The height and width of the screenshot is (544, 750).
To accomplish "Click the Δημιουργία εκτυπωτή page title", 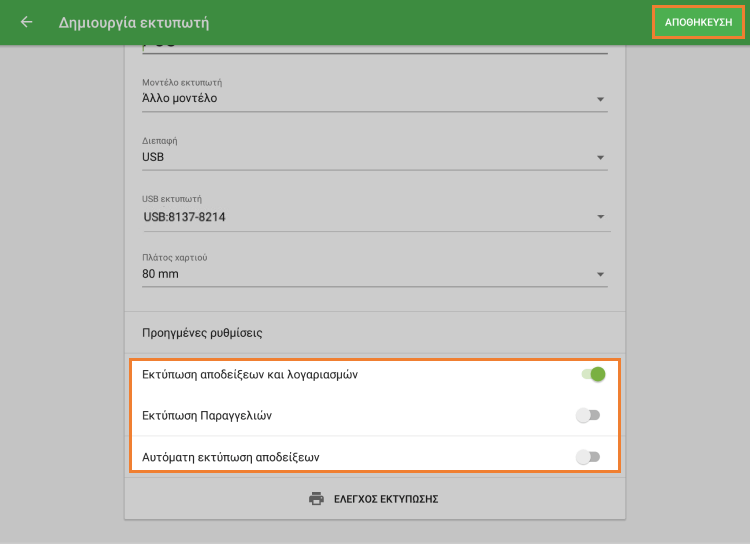I will (134, 22).
